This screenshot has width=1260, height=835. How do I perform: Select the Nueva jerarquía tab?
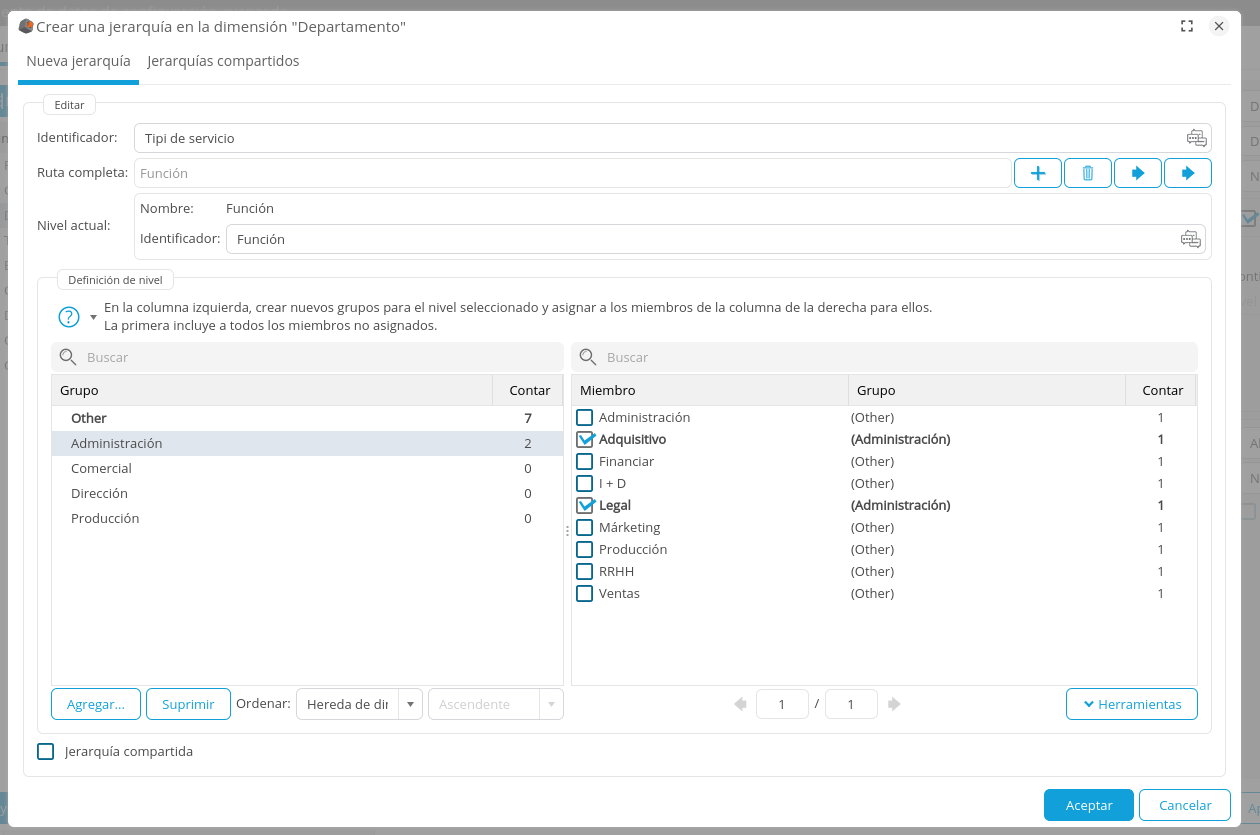click(x=78, y=61)
